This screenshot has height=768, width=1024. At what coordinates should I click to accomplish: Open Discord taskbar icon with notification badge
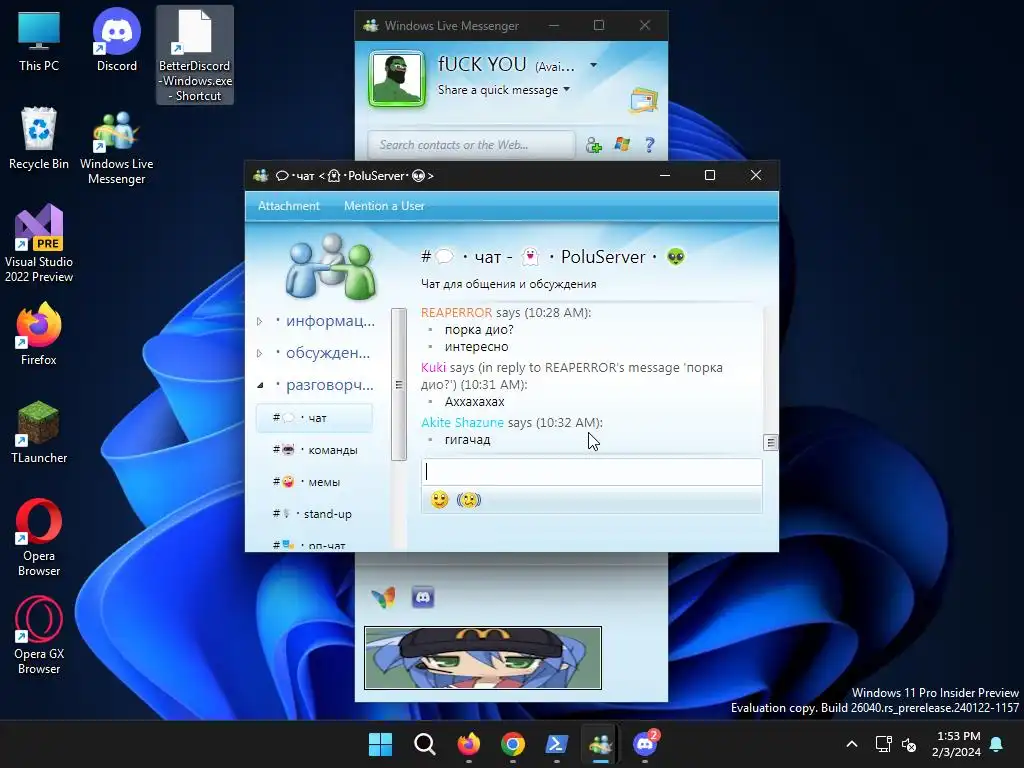click(645, 743)
